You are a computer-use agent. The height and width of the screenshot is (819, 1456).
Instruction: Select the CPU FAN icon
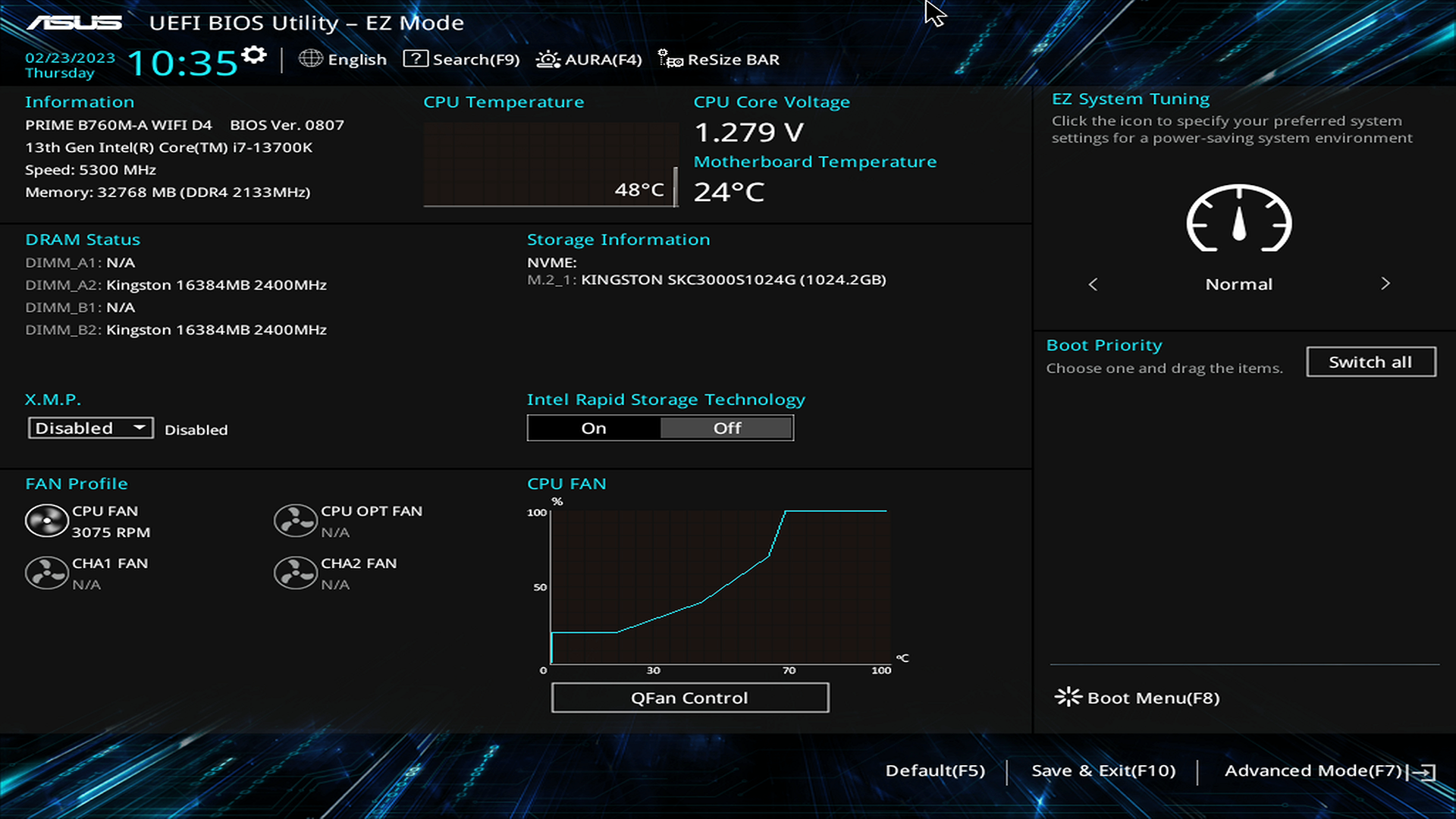(46, 522)
